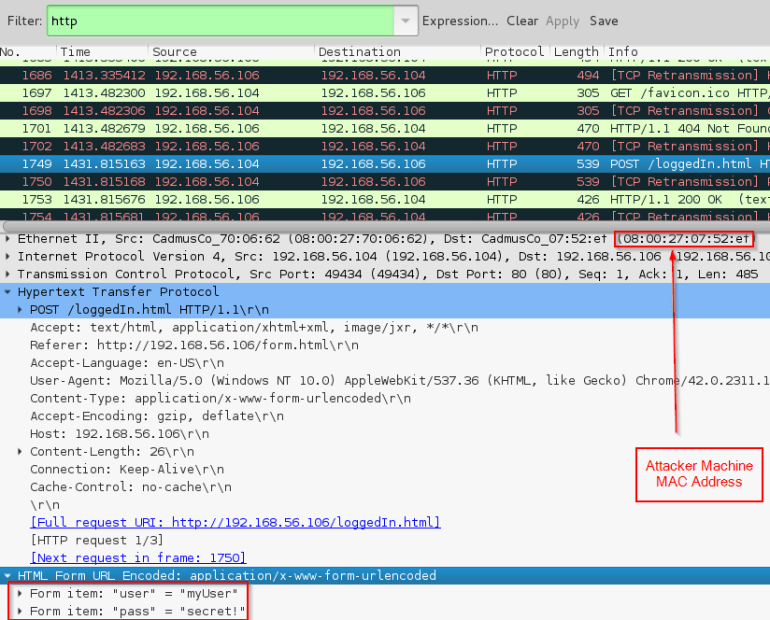Follow the Next request in frame: 1750 link
The image size is (770, 620).
(138, 558)
